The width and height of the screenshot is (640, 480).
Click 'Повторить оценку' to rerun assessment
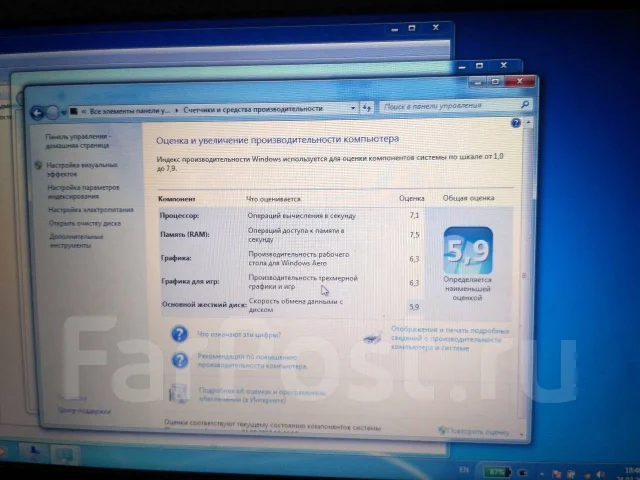click(x=478, y=431)
